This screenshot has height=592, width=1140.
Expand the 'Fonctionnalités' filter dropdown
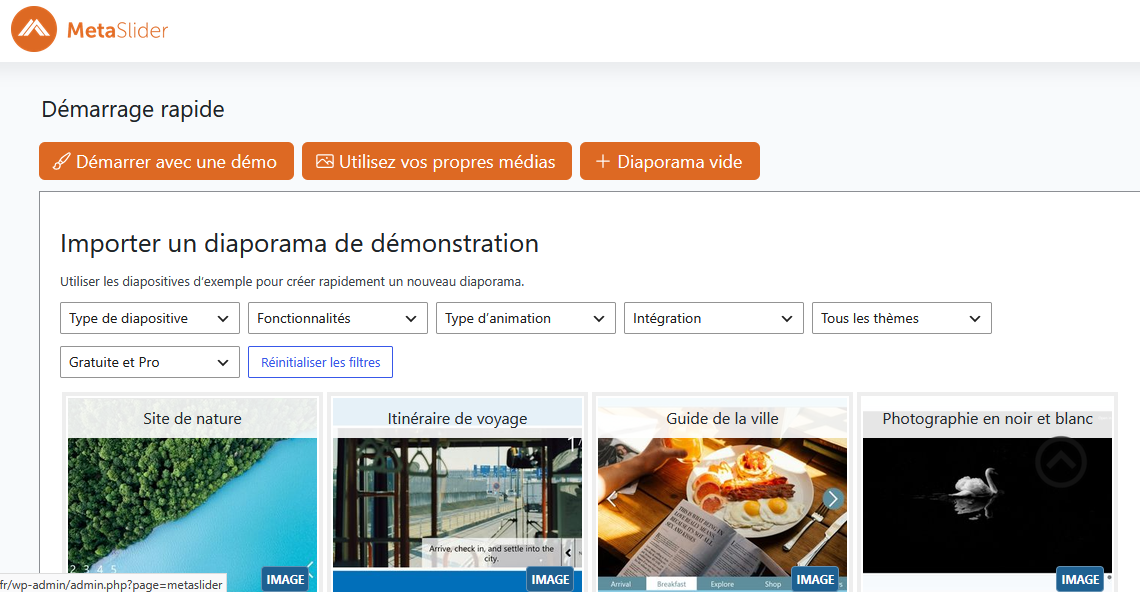coord(338,319)
